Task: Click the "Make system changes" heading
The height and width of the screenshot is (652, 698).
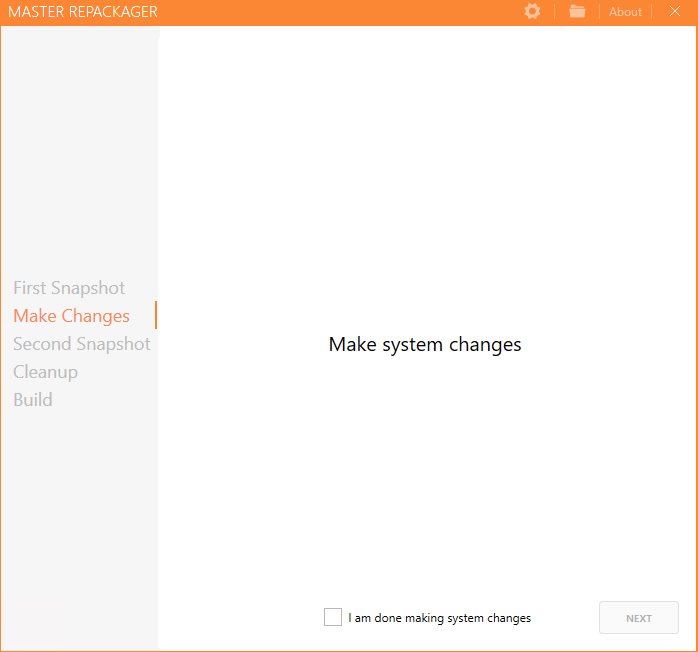Action: click(x=425, y=345)
